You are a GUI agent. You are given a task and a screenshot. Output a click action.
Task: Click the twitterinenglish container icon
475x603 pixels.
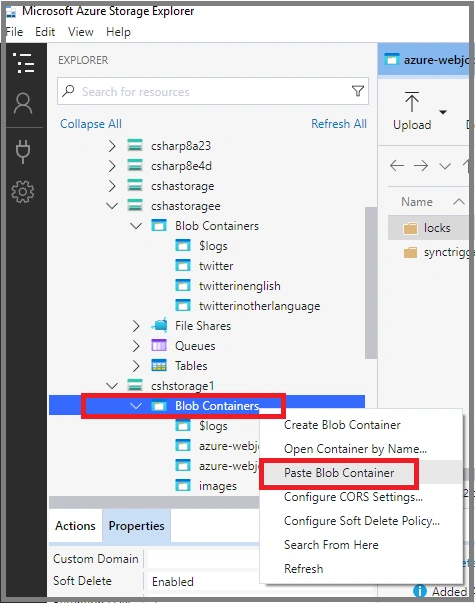183,285
